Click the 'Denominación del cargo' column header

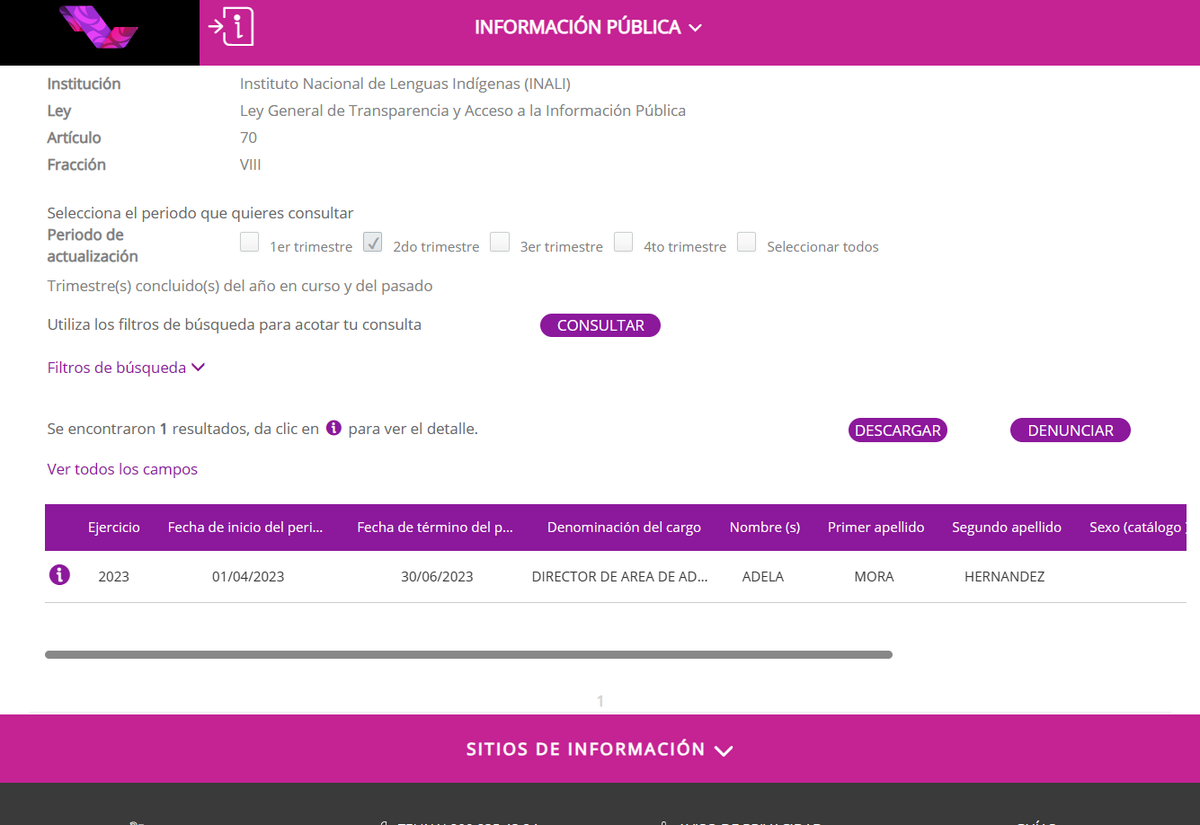tap(624, 527)
